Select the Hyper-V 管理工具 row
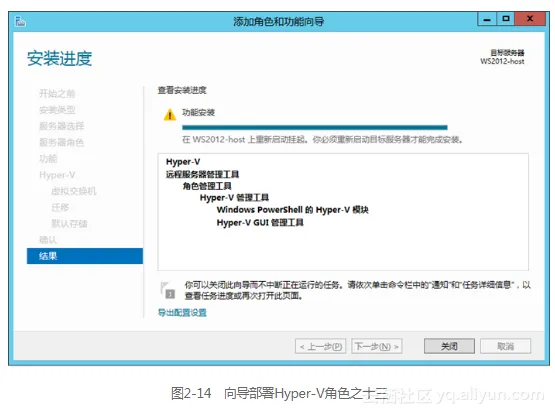This screenshot has height=415, width=555. (234, 198)
